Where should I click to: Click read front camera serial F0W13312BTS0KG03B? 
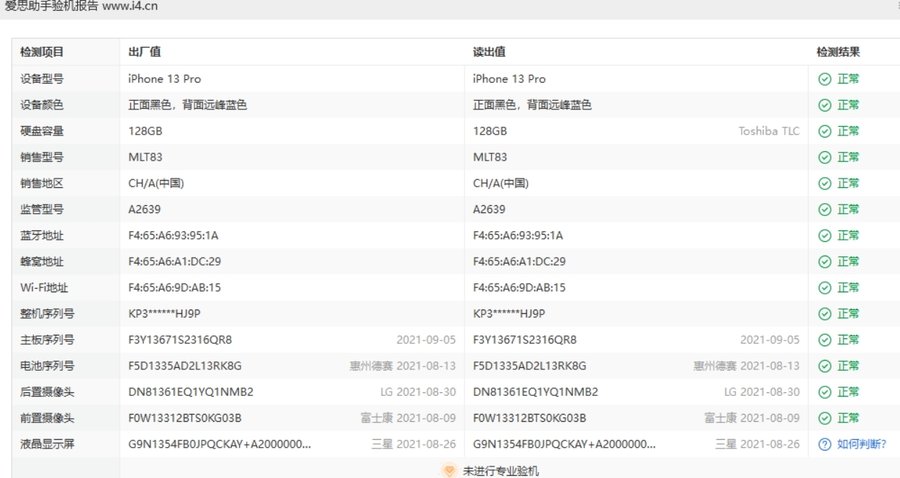pyautogui.click(x=530, y=418)
